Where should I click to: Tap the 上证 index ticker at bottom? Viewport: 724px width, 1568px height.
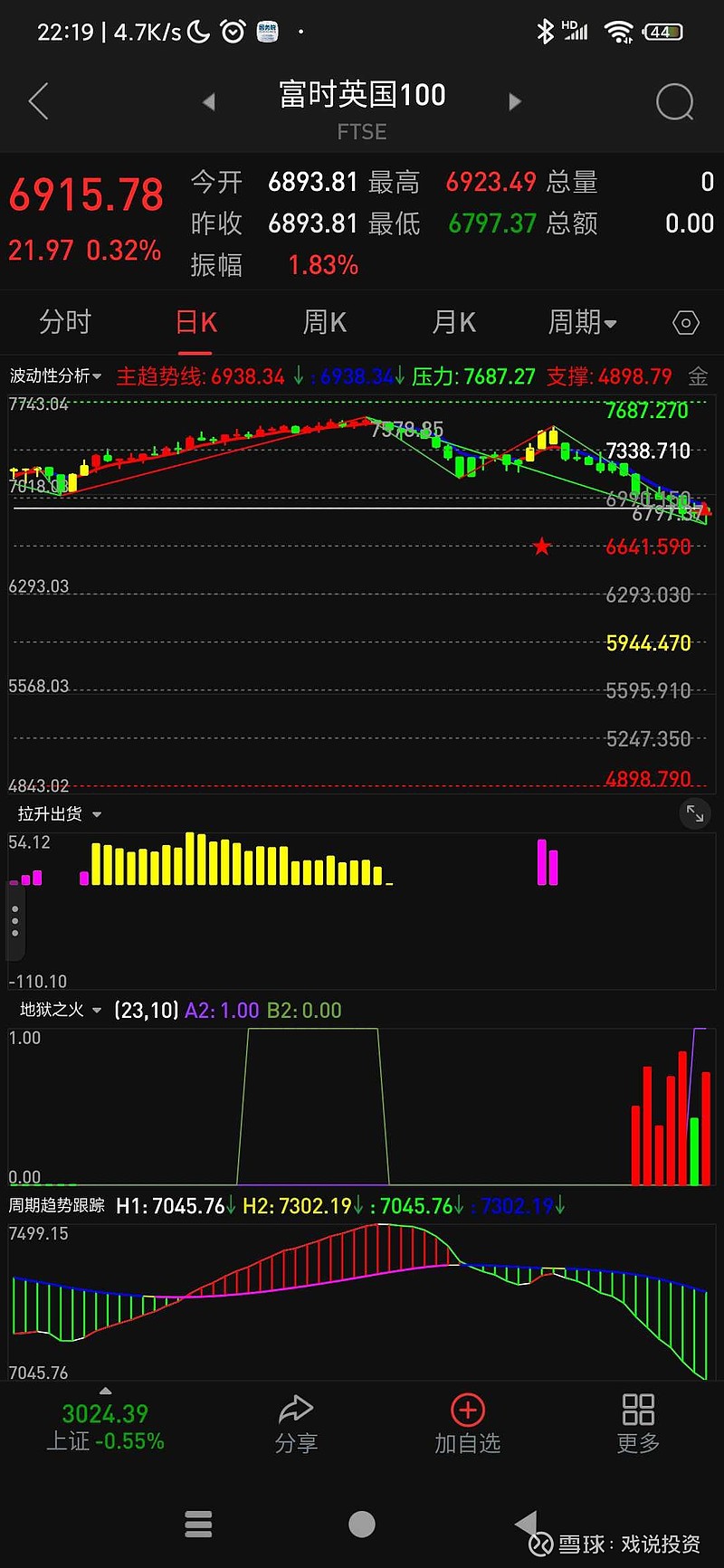click(106, 1426)
